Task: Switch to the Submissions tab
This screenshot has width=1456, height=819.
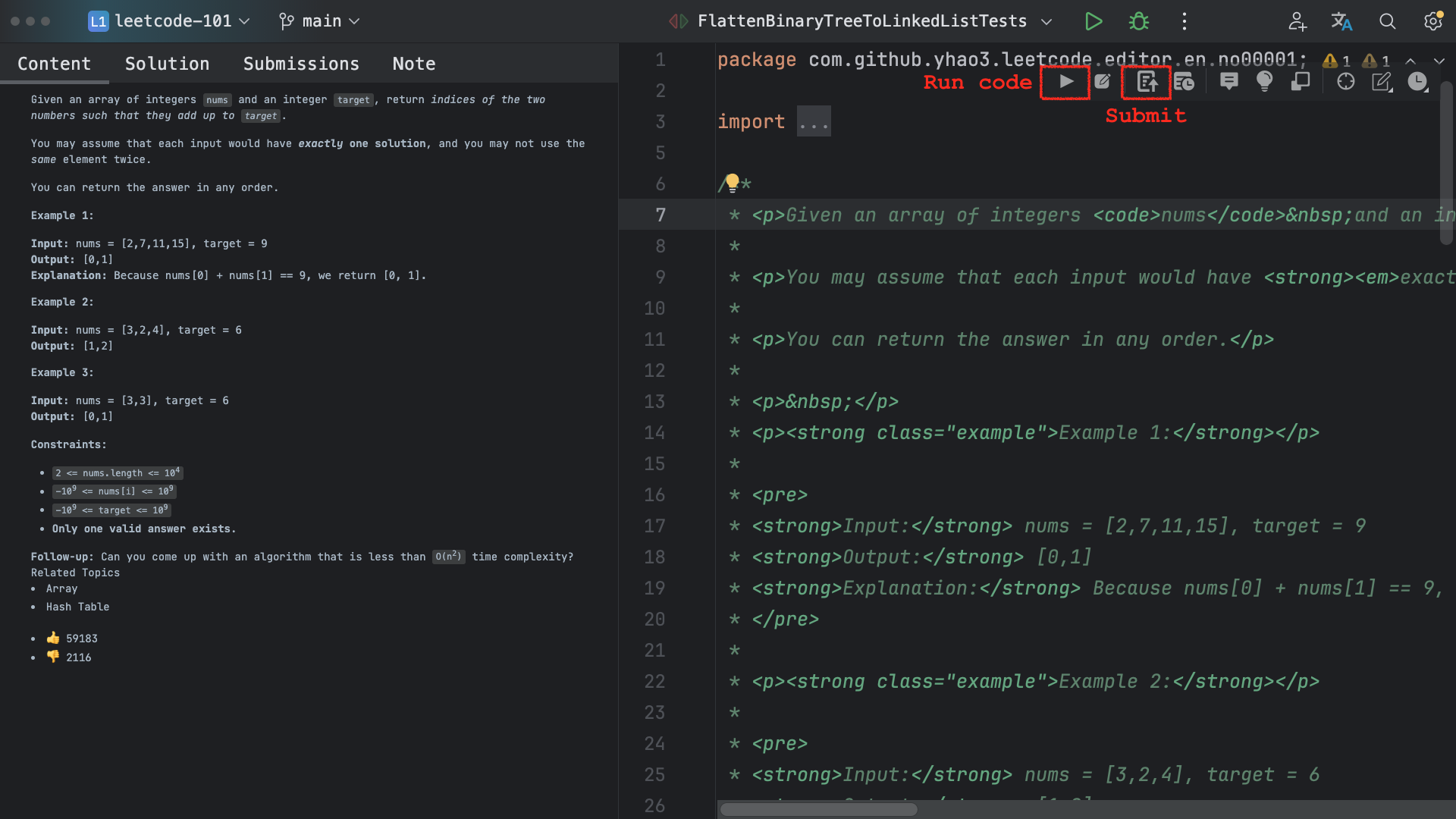Action: [301, 64]
